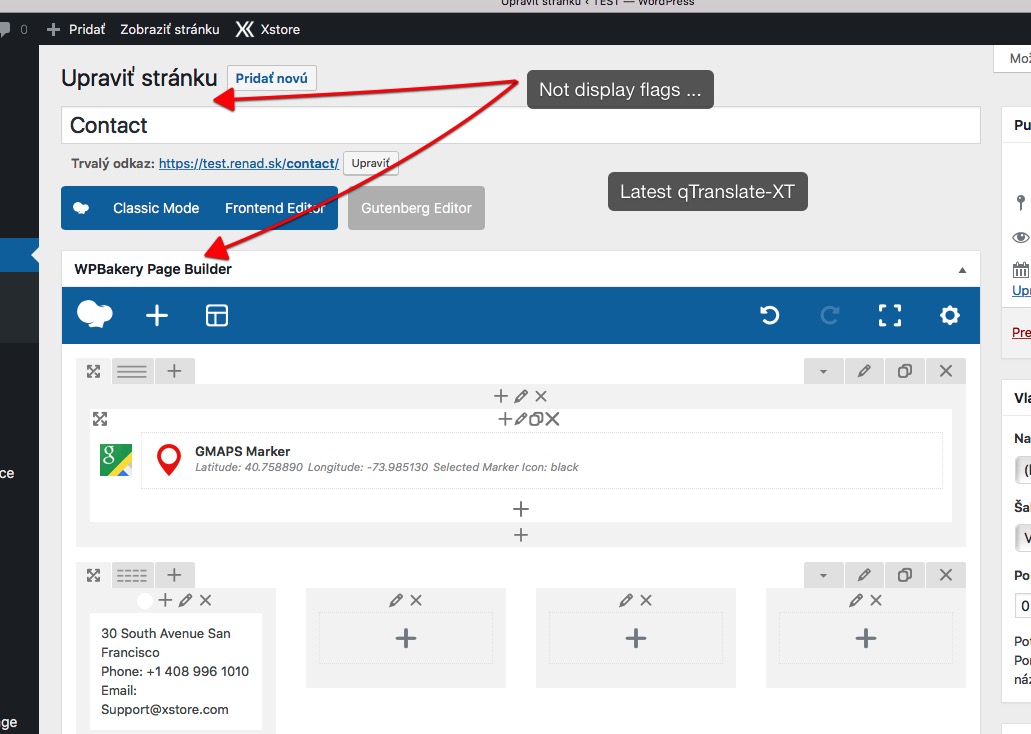Click the Pridať novú button

272,77
